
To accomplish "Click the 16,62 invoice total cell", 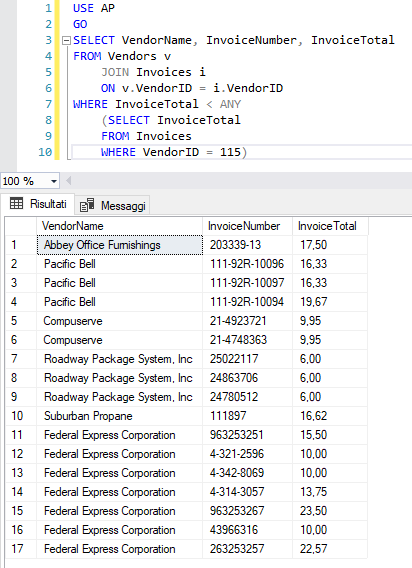I will pyautogui.click(x=330, y=416).
